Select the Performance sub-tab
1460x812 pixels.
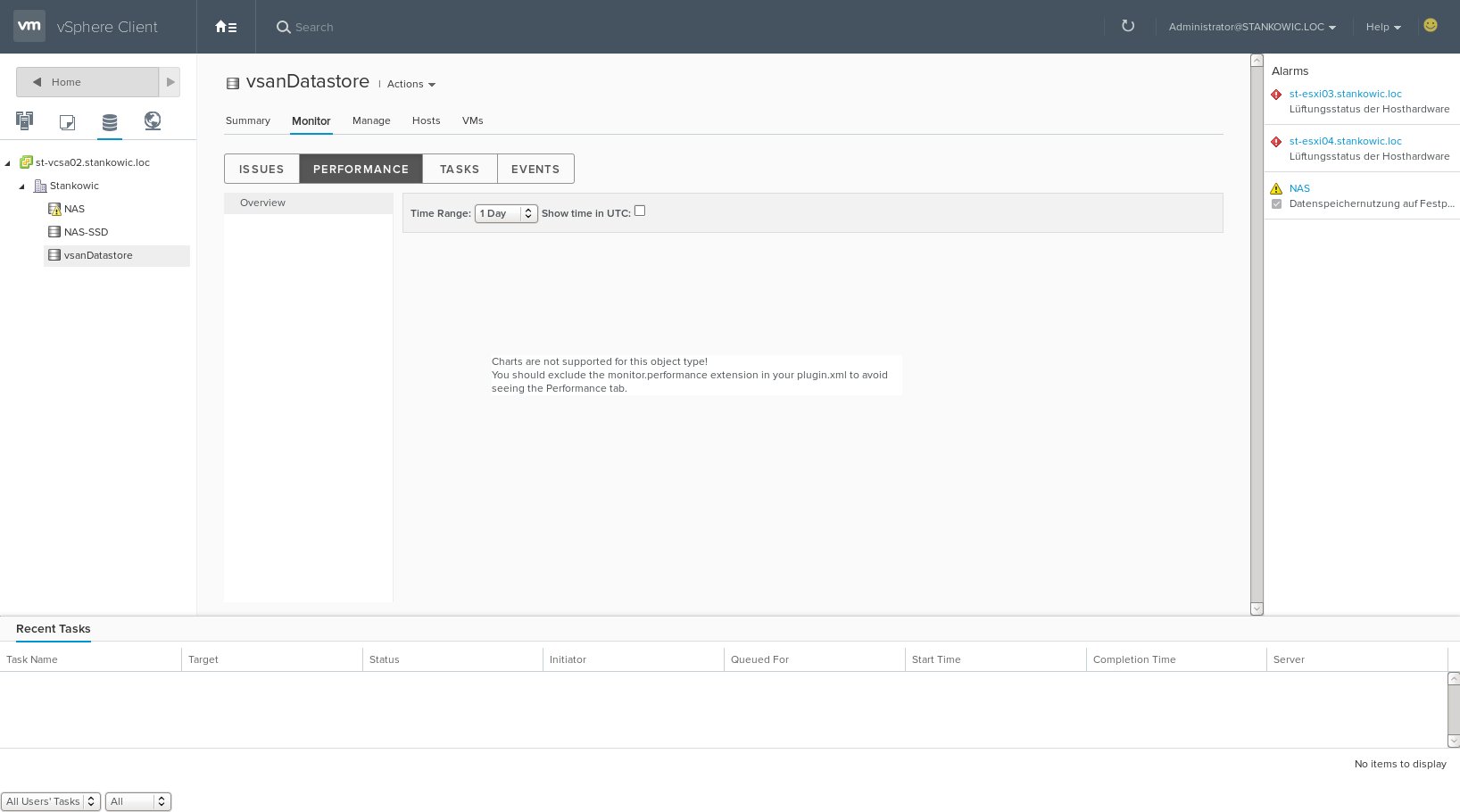[361, 169]
